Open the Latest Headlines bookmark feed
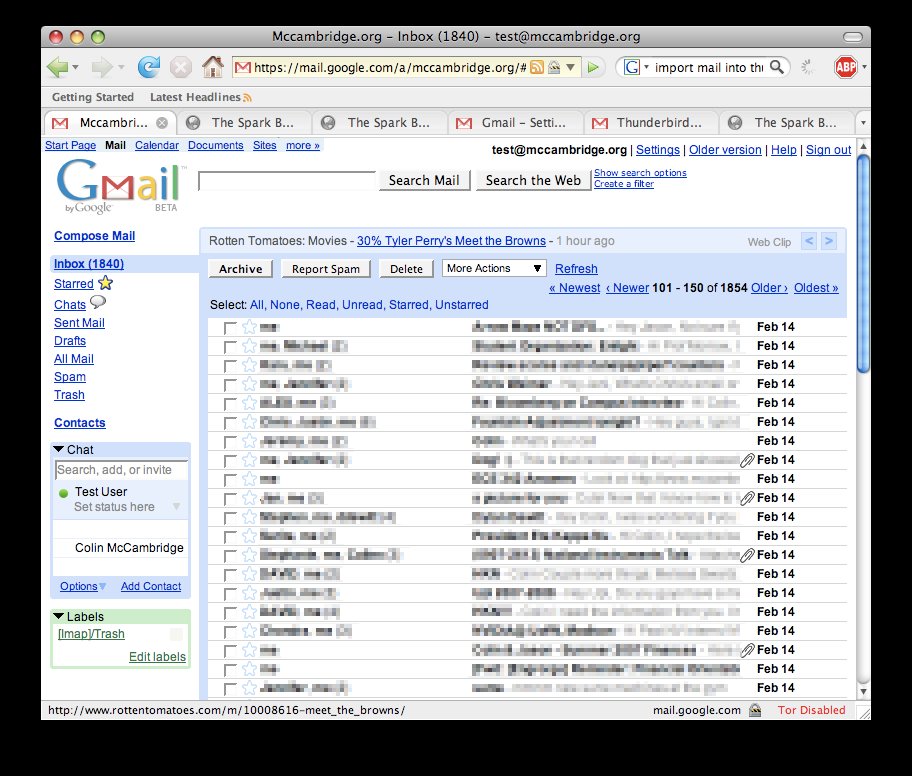The image size is (912, 776). click(201, 97)
